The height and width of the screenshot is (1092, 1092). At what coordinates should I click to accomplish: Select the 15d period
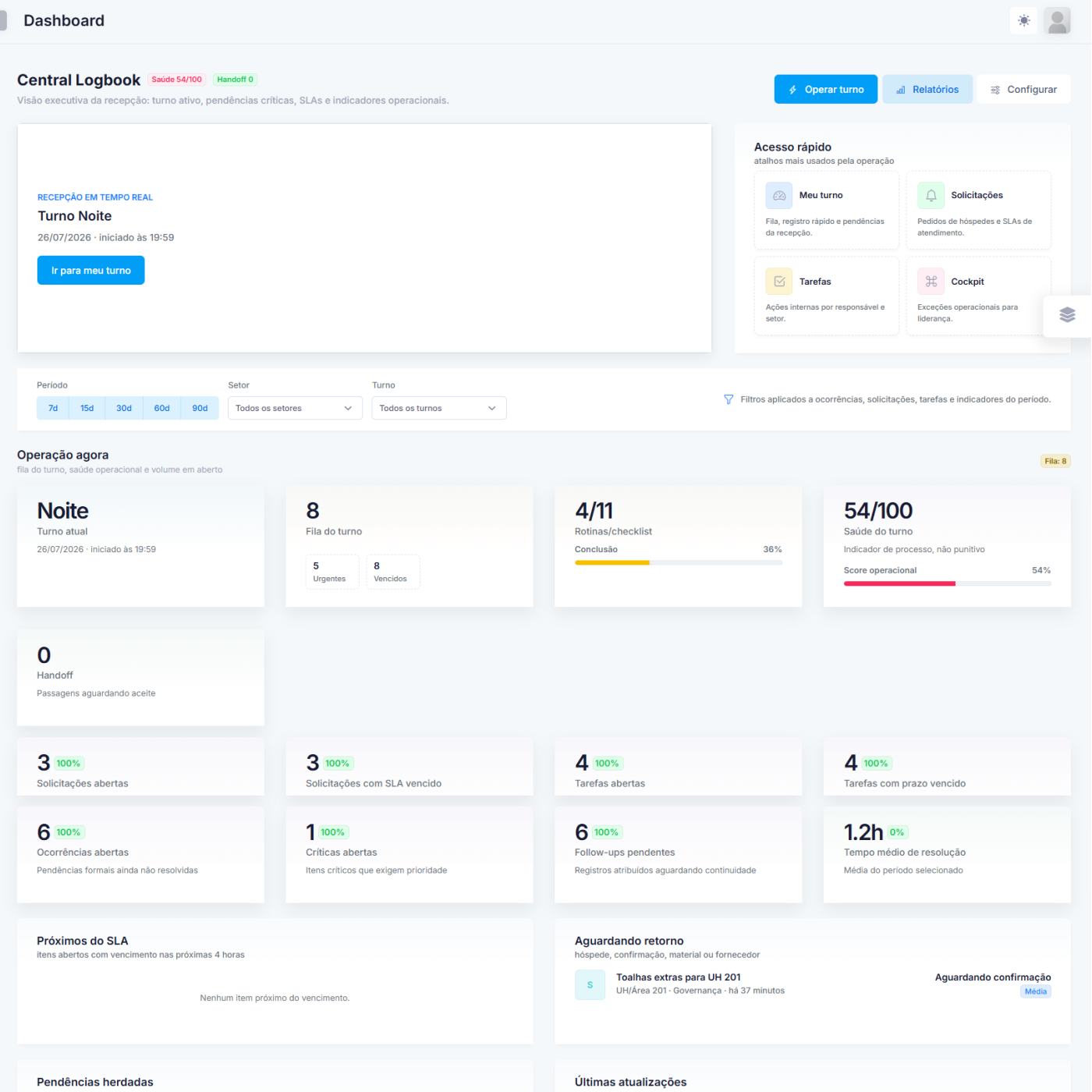[x=87, y=409]
